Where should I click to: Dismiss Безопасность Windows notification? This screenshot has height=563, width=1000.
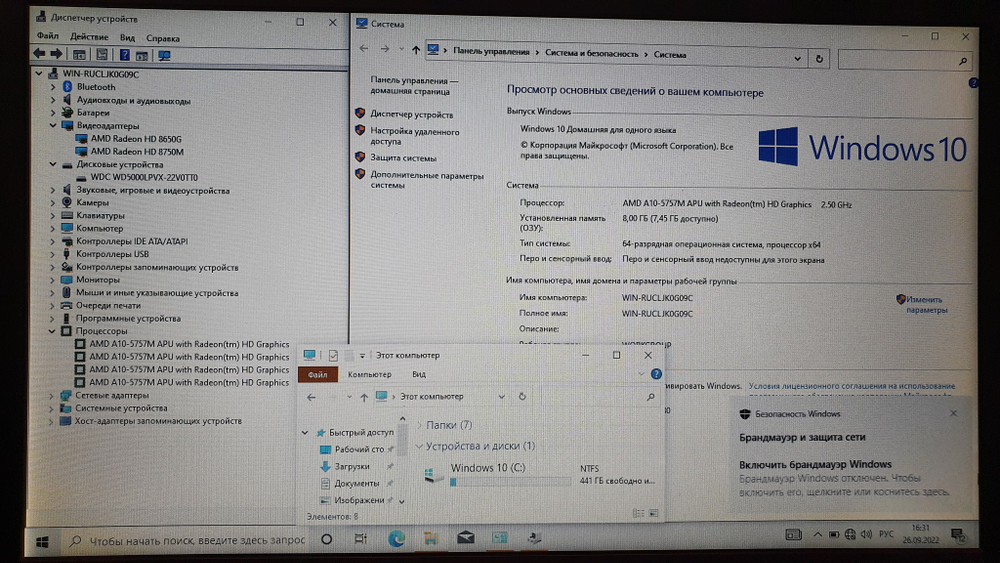point(953,413)
